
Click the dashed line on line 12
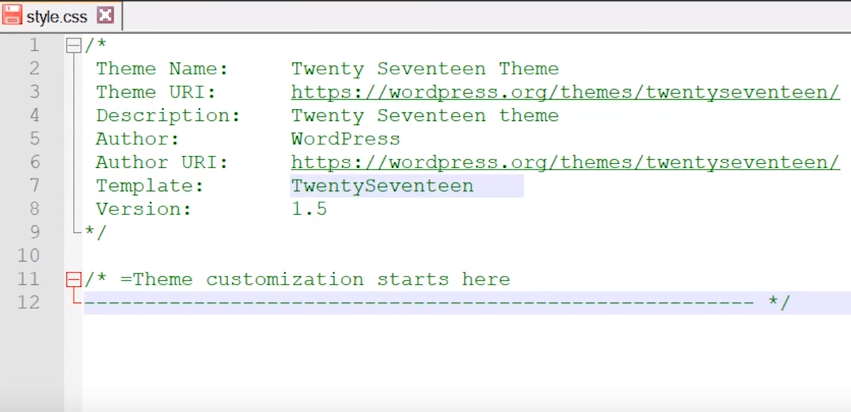click(x=419, y=303)
